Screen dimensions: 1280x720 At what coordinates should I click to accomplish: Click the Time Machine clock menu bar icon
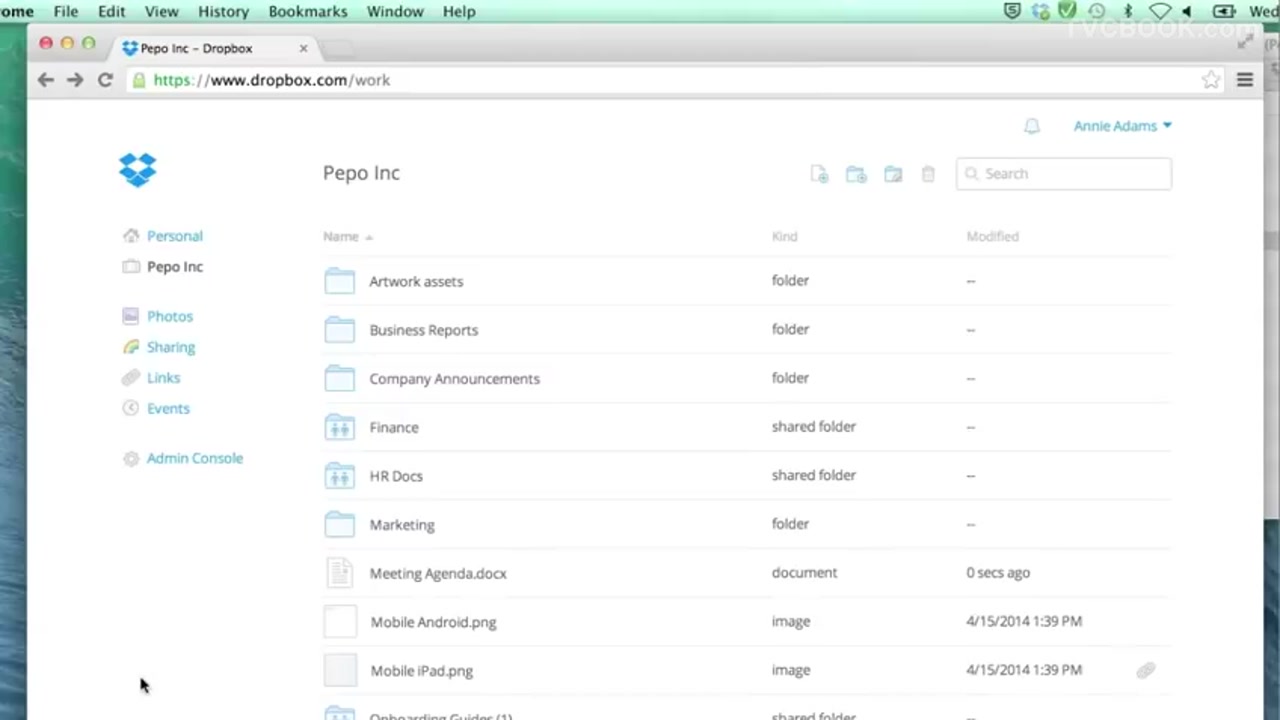[1097, 11]
